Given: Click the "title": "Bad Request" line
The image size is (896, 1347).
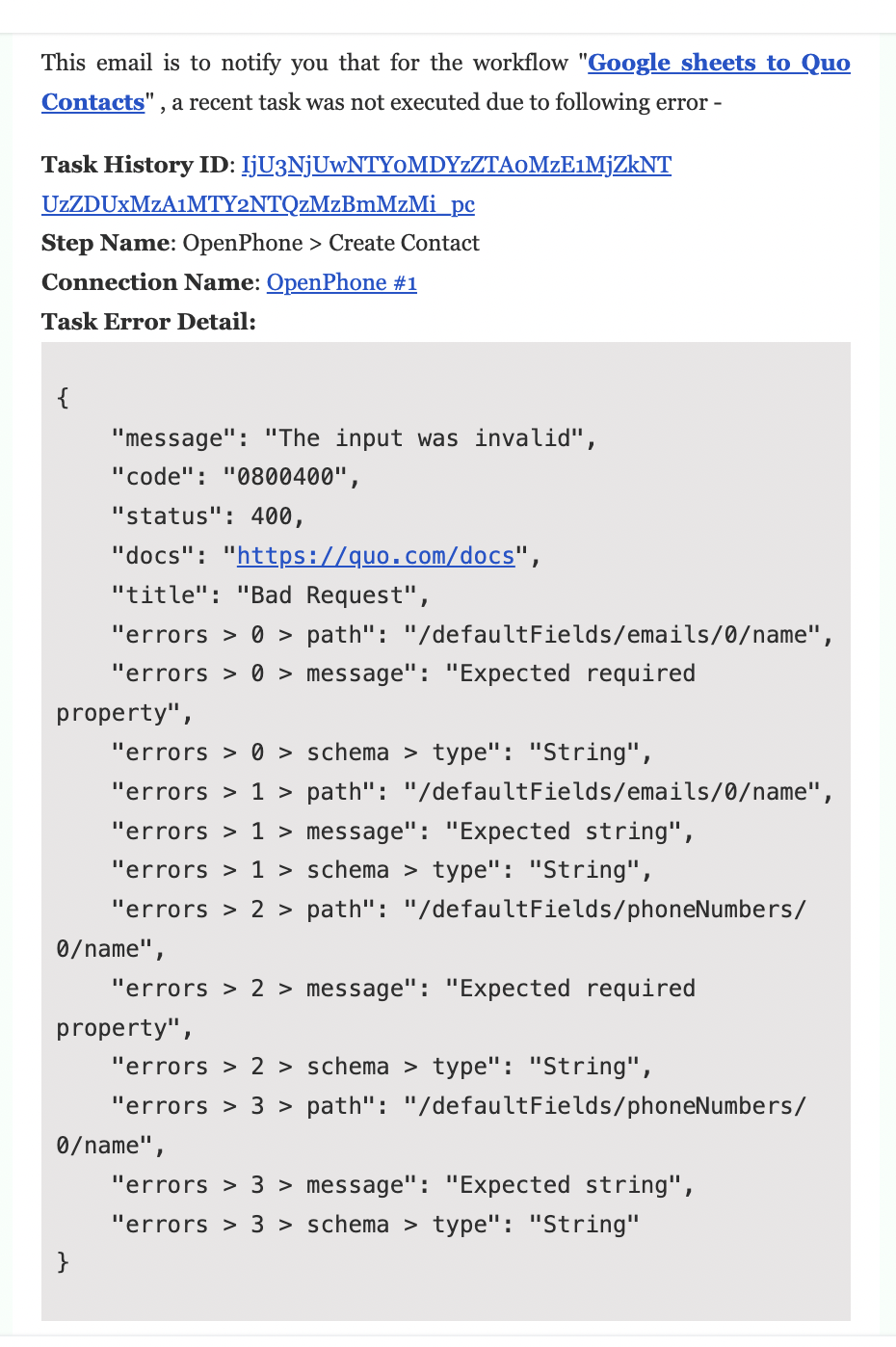Looking at the screenshot, I should (x=271, y=595).
